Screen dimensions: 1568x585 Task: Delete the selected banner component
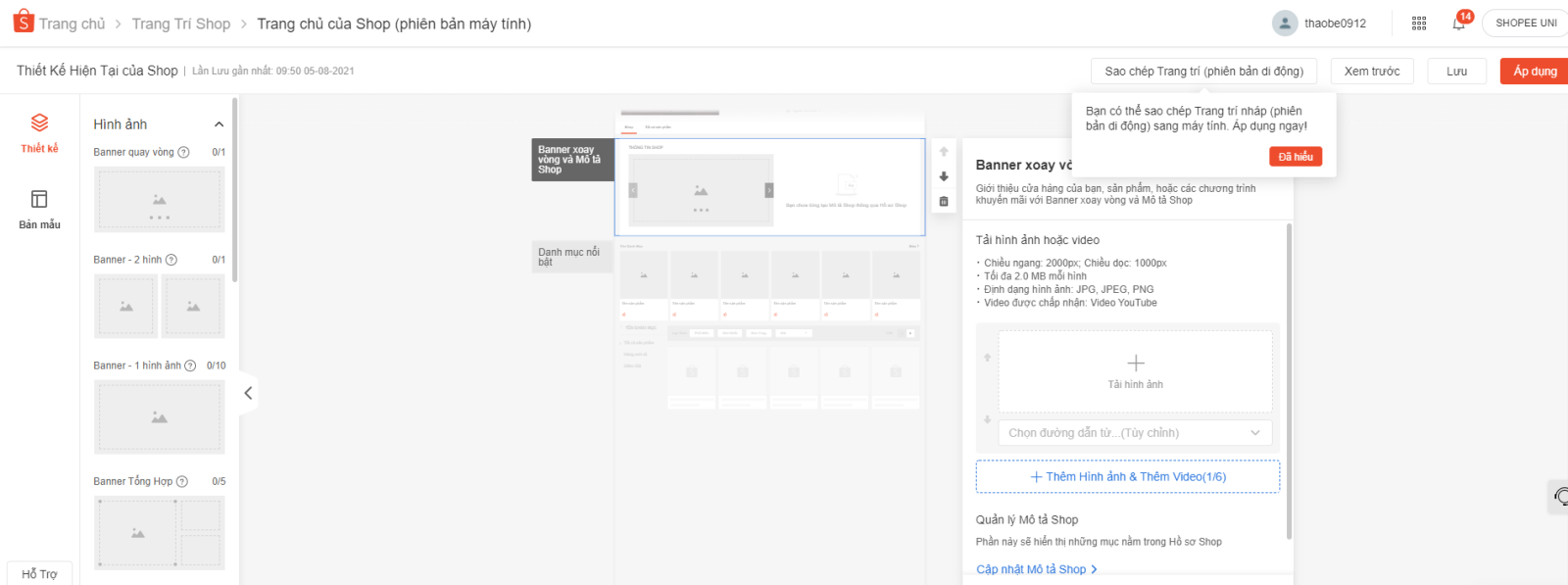pos(944,202)
